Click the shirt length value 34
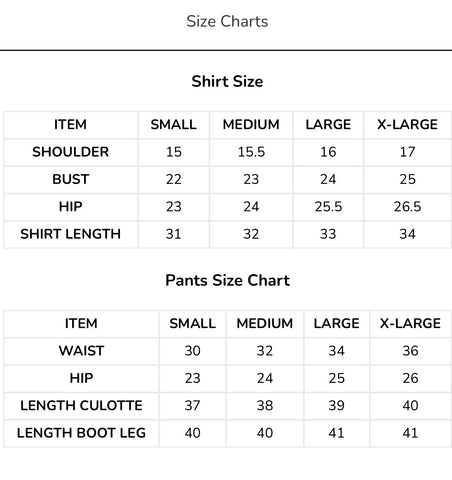Image resolution: width=452 pixels, height=480 pixels. (x=407, y=234)
